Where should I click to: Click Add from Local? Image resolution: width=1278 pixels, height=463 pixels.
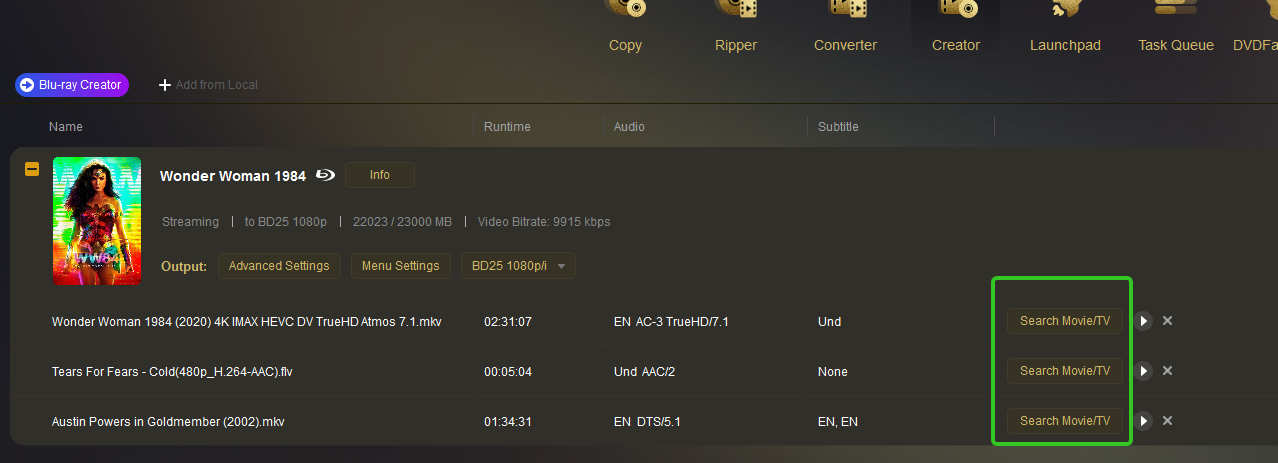pyautogui.click(x=208, y=85)
